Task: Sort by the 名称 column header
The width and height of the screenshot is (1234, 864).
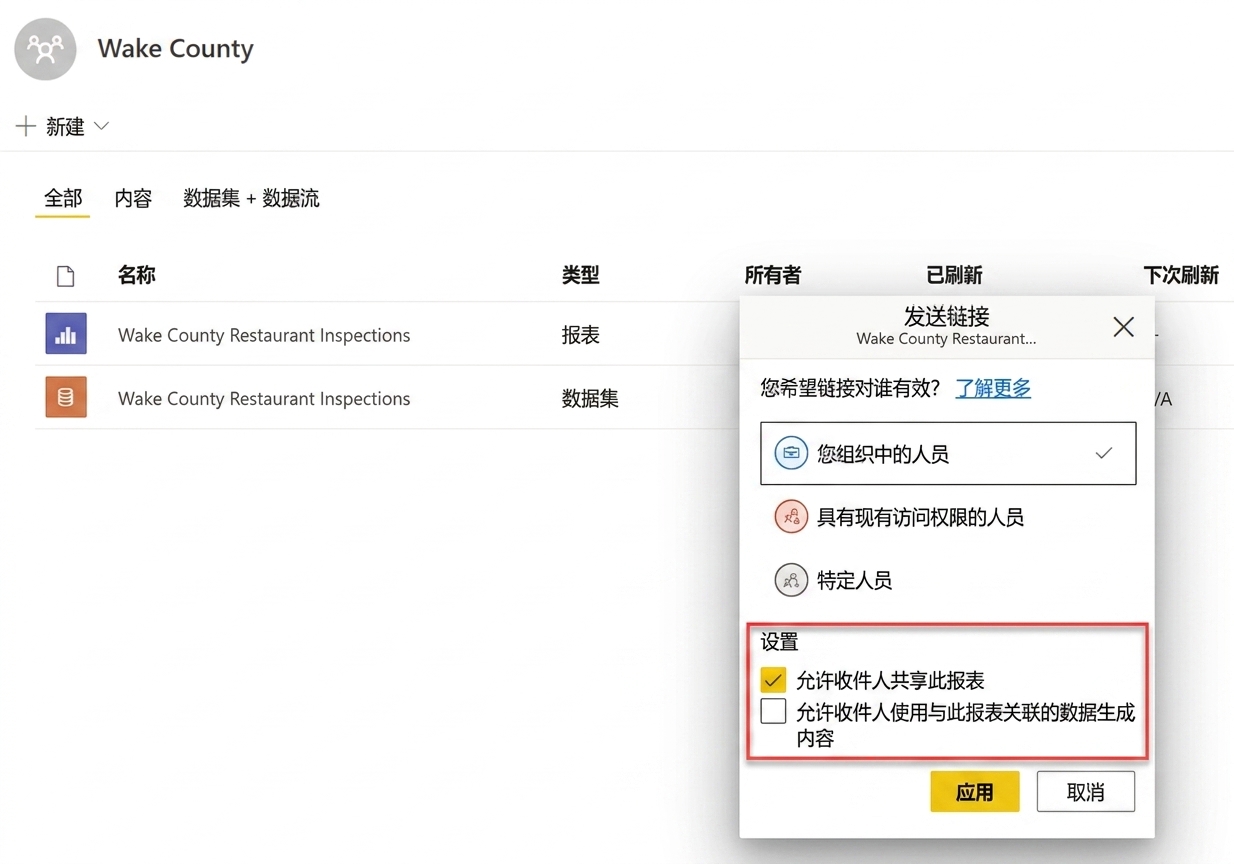Action: pyautogui.click(x=137, y=275)
